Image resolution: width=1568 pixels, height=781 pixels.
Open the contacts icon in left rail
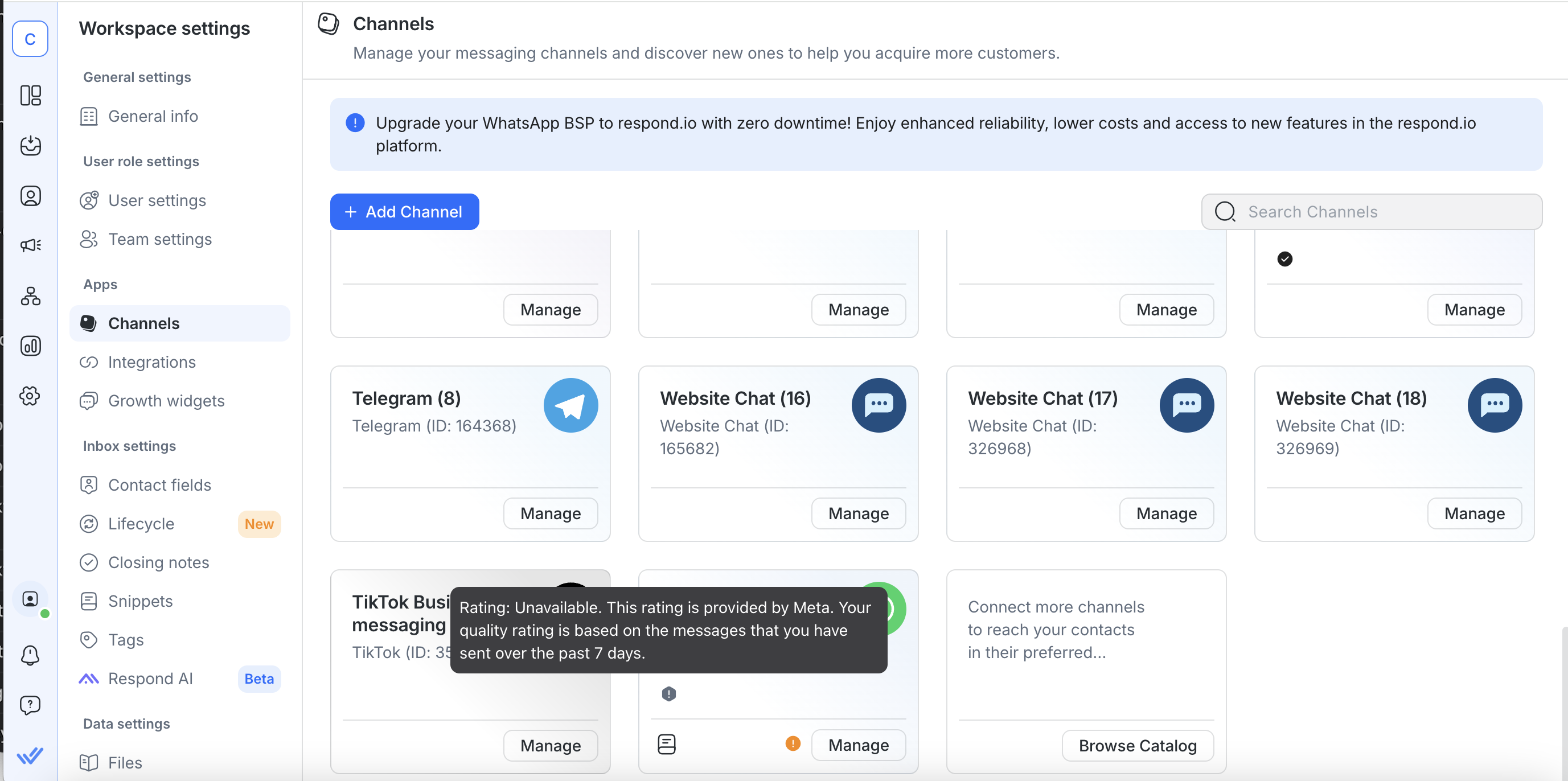click(30, 196)
